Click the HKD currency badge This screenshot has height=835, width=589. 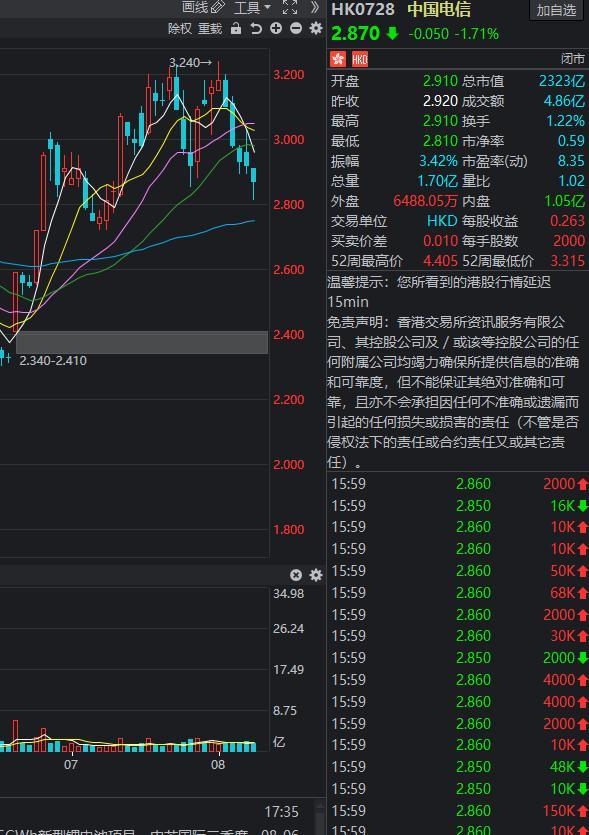pyautogui.click(x=360, y=59)
